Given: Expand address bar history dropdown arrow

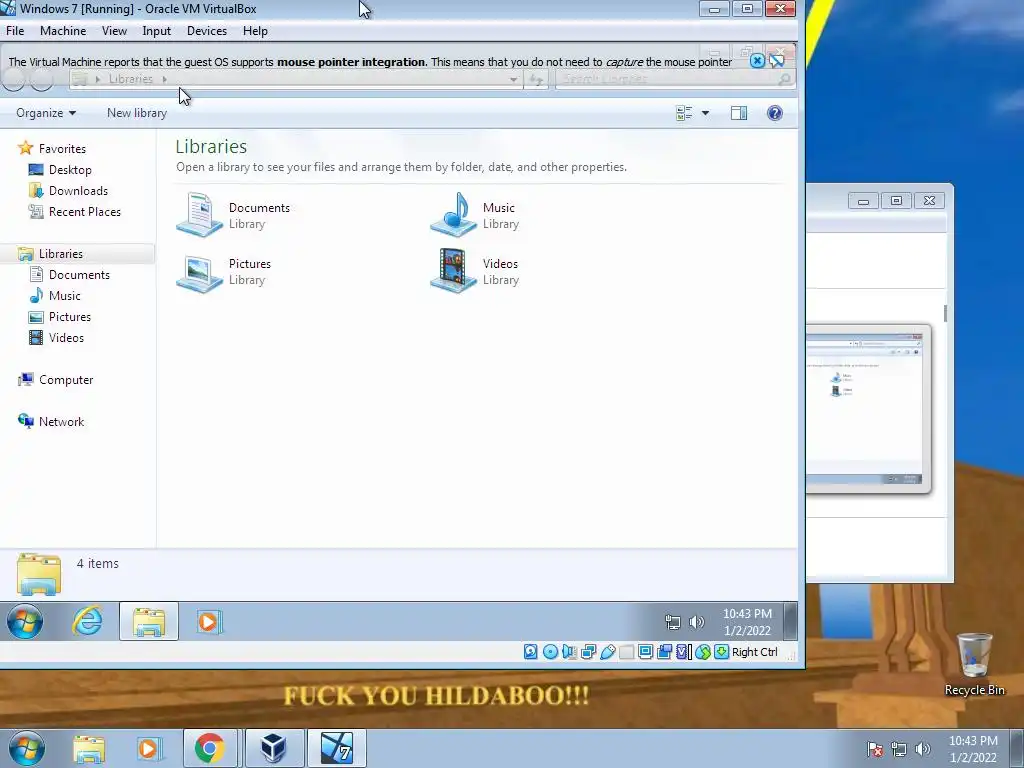Looking at the screenshot, I should (513, 80).
